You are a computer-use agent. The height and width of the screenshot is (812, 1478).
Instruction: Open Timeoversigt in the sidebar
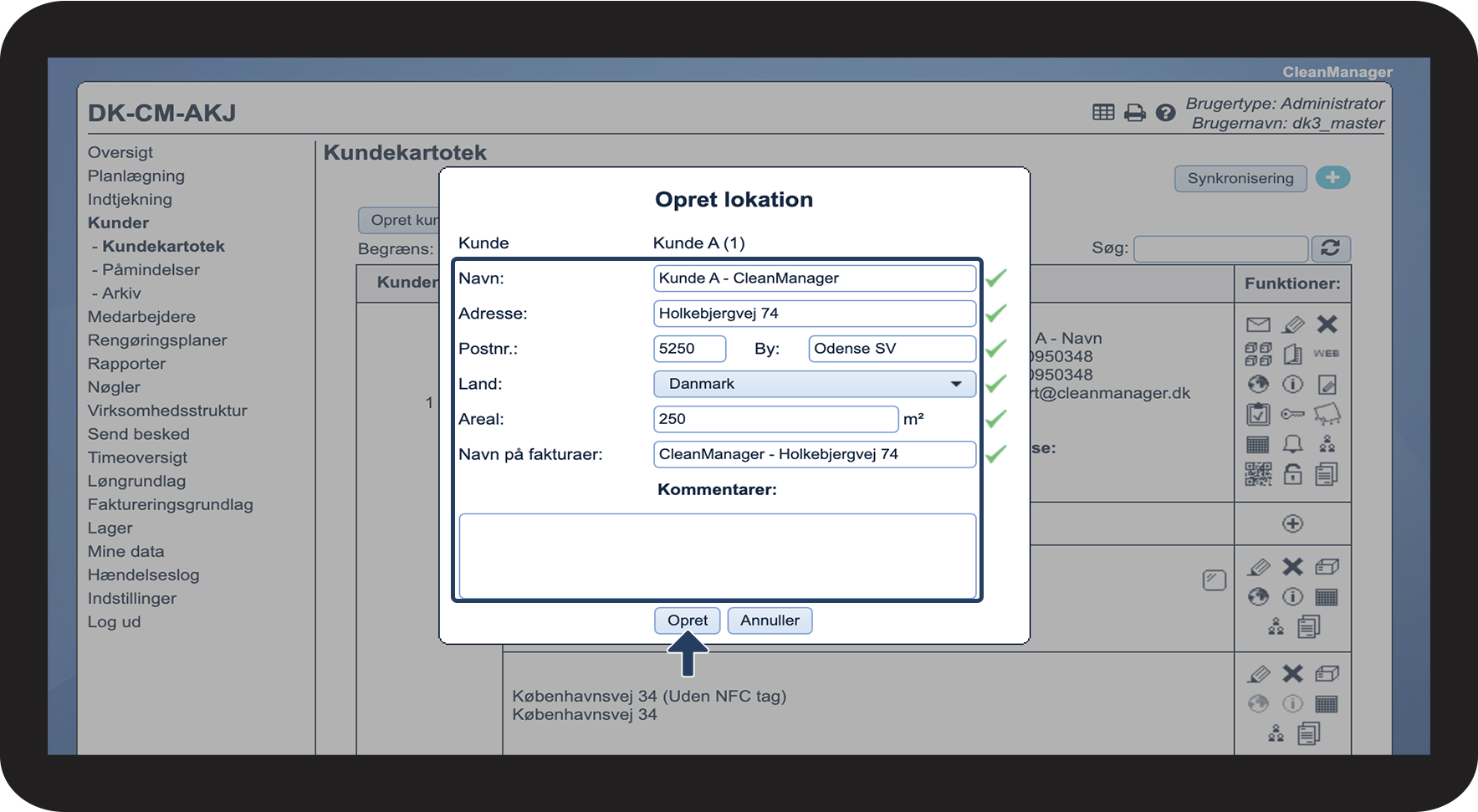(137, 457)
